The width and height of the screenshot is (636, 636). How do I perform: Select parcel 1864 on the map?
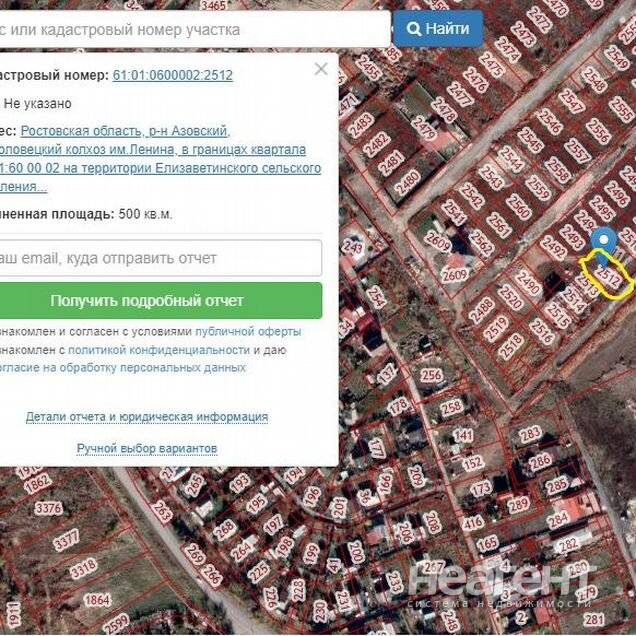point(97,600)
